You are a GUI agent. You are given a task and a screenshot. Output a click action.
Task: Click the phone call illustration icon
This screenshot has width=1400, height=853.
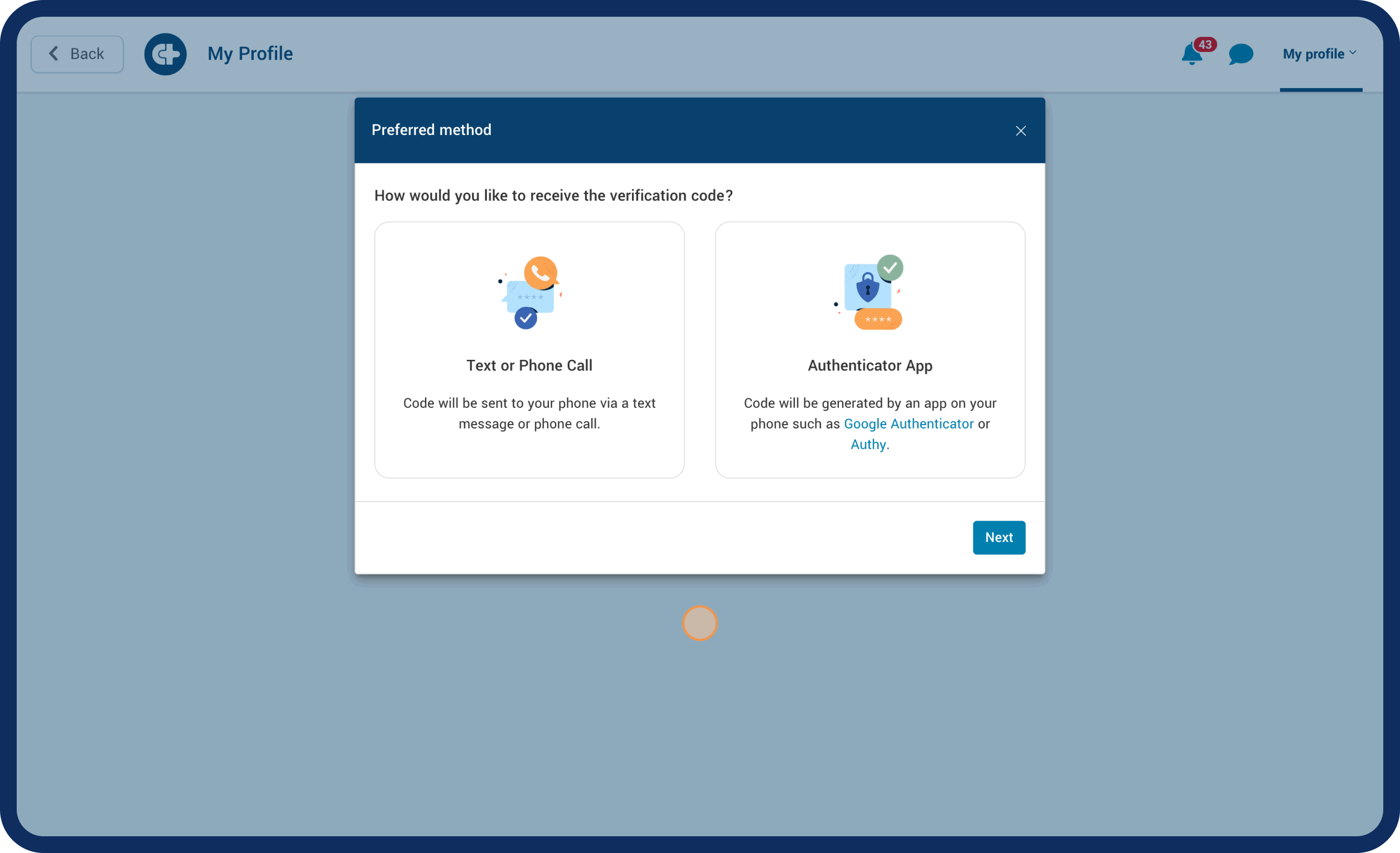tap(530, 292)
